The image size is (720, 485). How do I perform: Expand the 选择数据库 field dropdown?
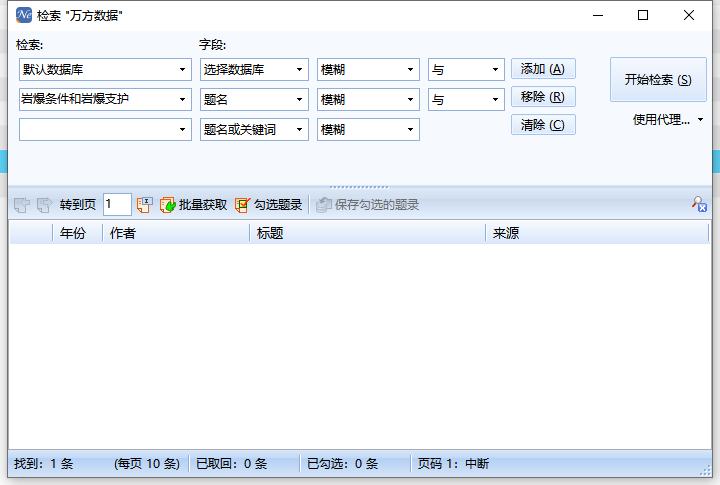click(x=299, y=70)
